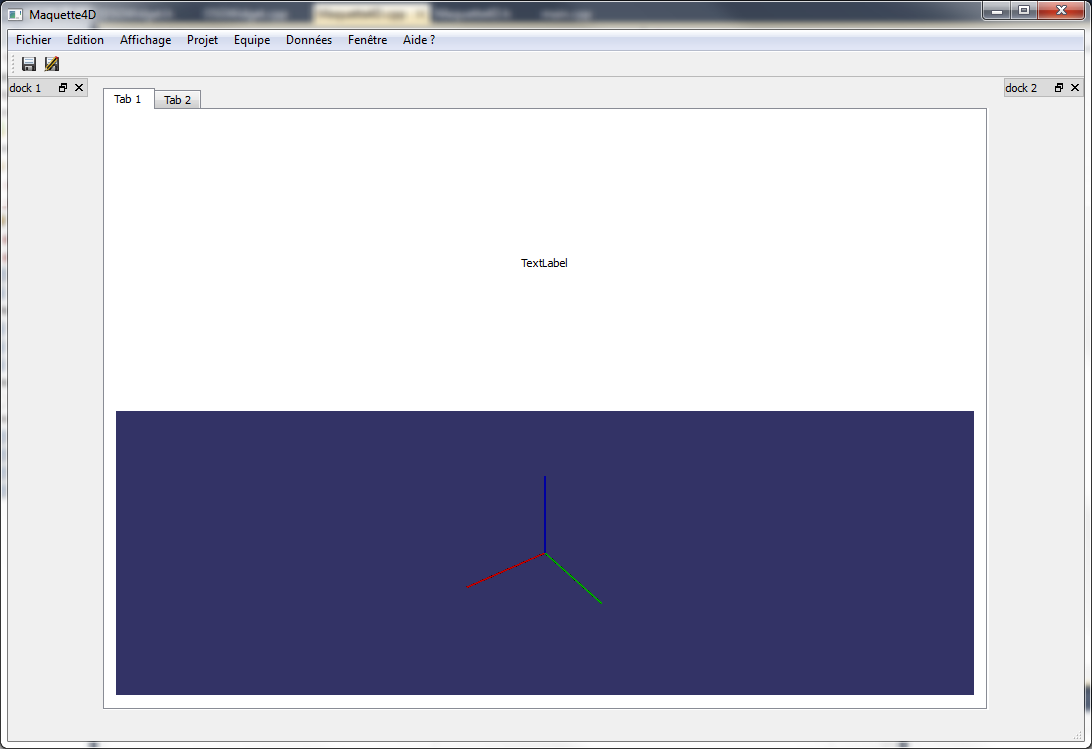Select Tab 1
1092x749 pixels.
(x=128, y=99)
